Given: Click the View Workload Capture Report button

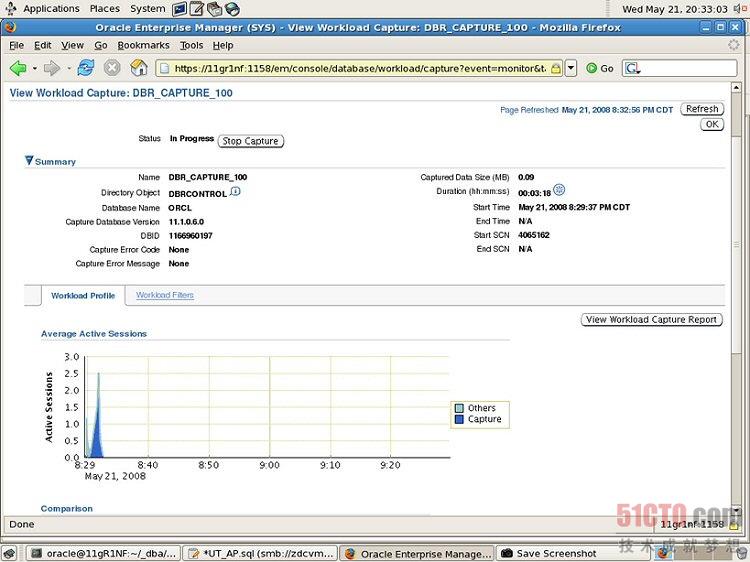Looking at the screenshot, I should click(651, 320).
